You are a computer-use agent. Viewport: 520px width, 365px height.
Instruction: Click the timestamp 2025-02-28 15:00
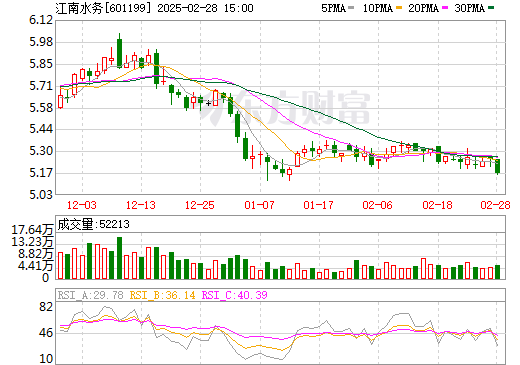coord(205,8)
